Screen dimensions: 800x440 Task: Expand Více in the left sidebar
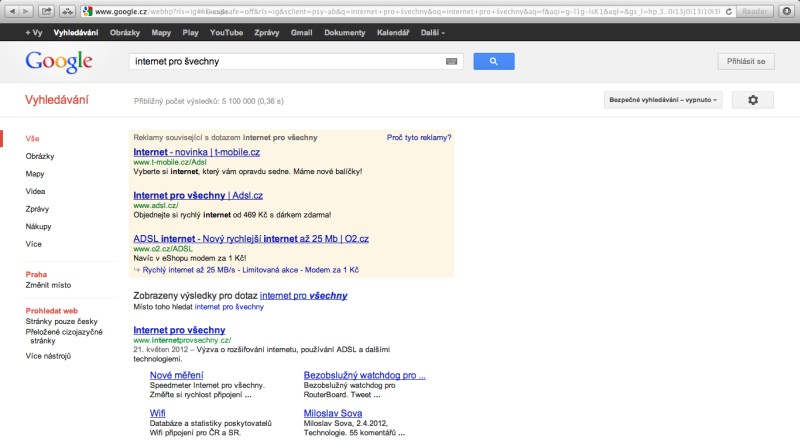34,244
